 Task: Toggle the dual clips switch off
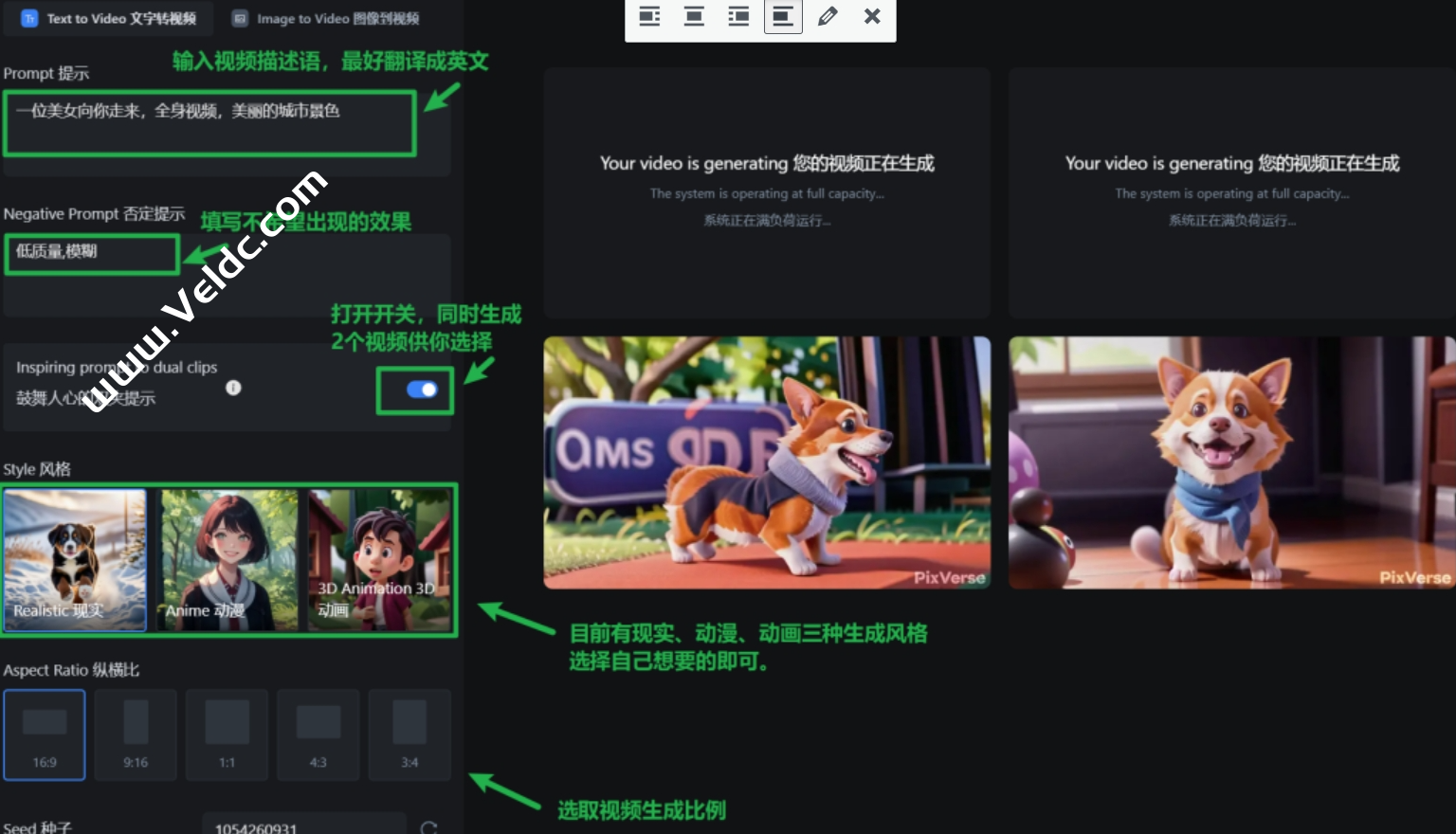(x=422, y=390)
